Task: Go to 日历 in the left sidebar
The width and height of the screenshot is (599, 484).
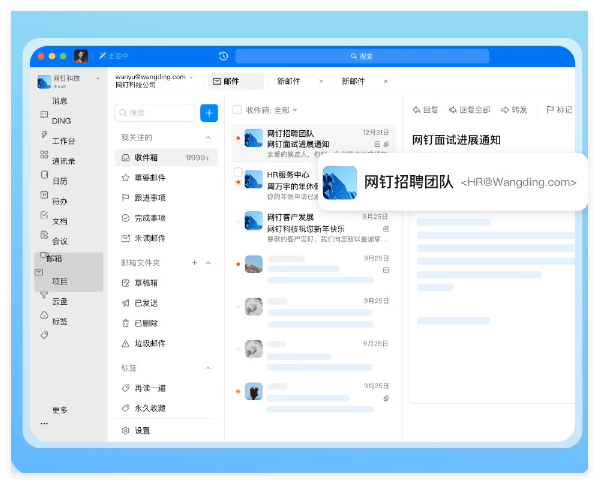Action: pos(60,181)
